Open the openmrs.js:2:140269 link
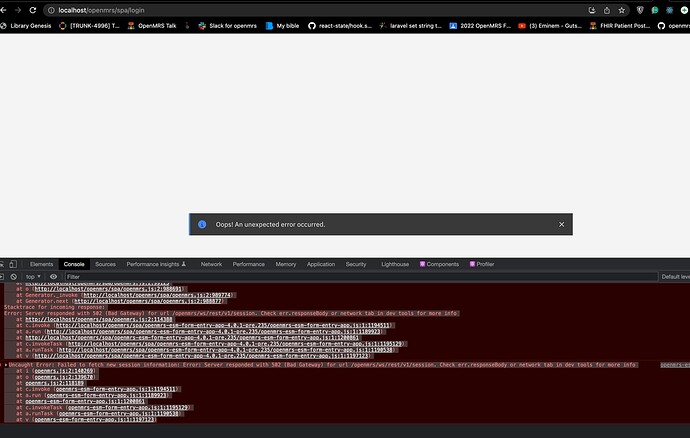 click(64, 371)
